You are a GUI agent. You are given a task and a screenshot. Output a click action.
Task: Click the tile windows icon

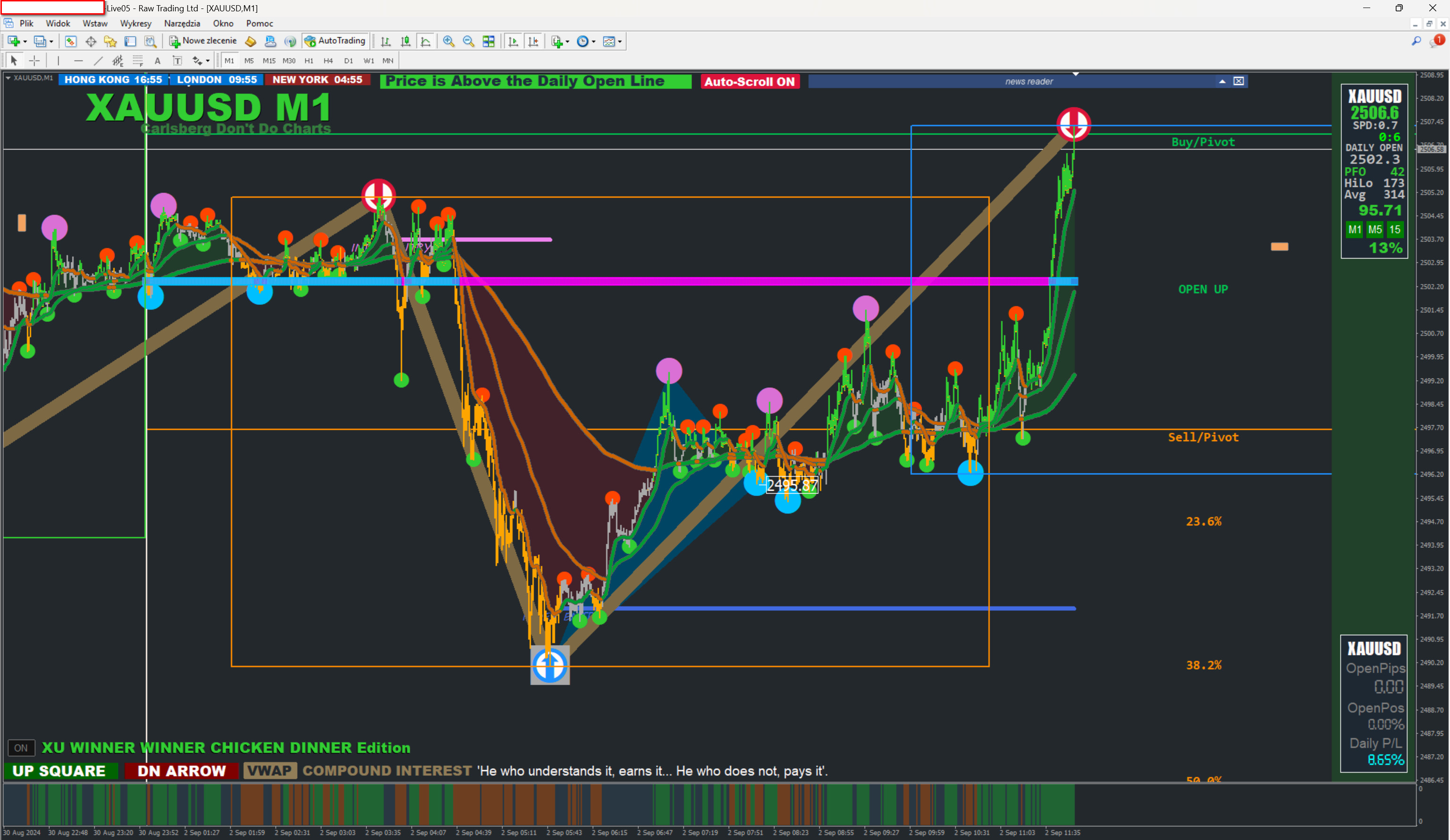[x=489, y=42]
